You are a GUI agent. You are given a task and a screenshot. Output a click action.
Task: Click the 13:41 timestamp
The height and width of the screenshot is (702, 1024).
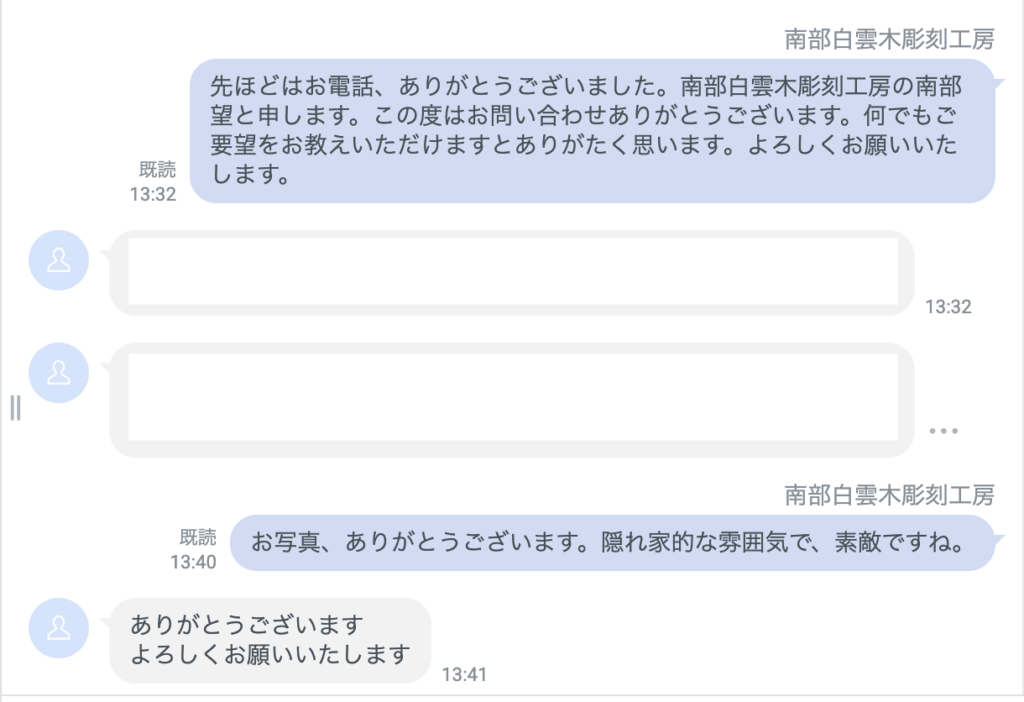click(464, 675)
